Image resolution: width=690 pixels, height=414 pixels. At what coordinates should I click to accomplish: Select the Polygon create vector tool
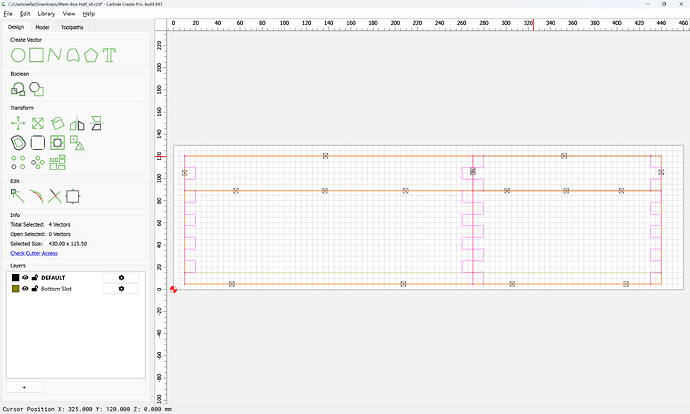91,55
